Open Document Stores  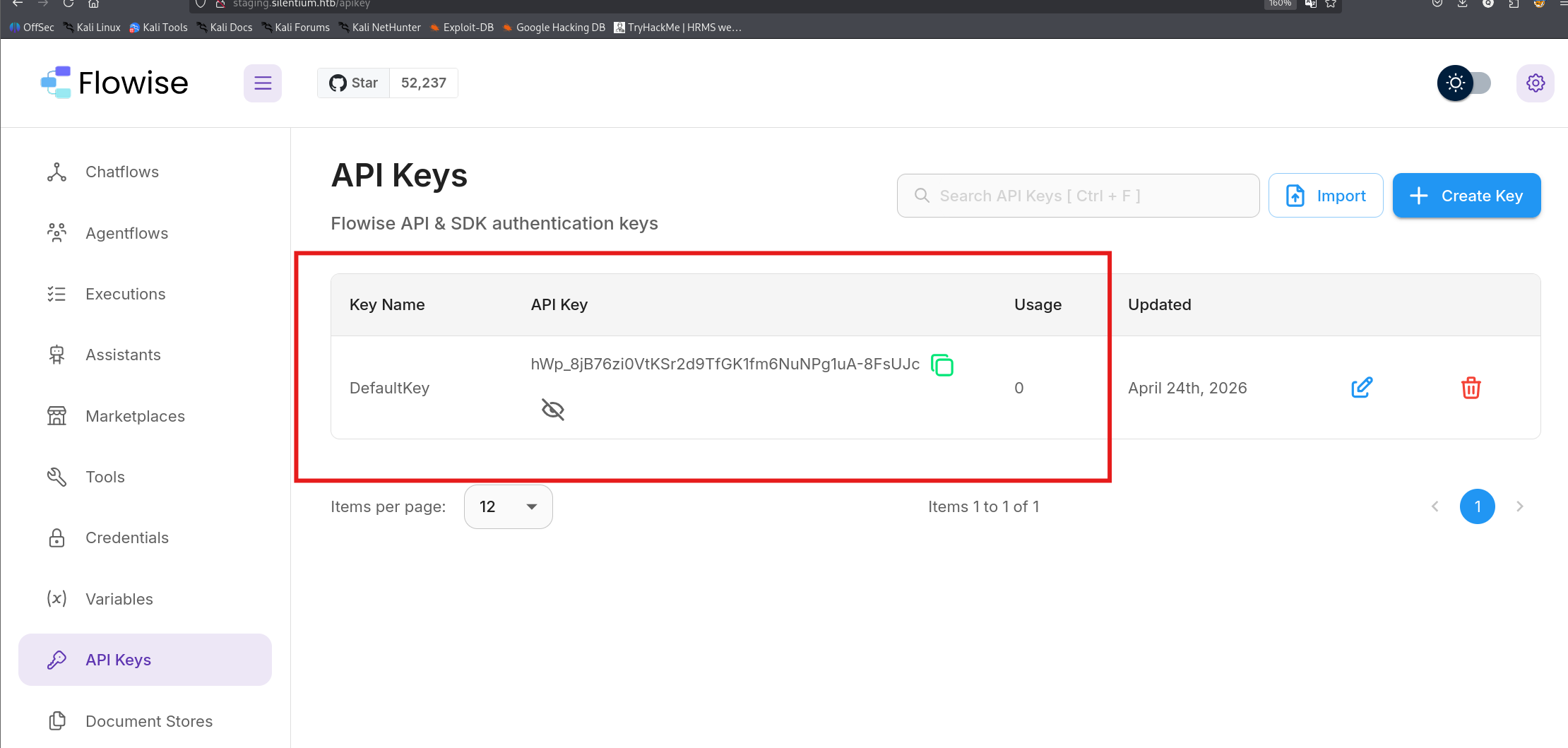coord(145,721)
